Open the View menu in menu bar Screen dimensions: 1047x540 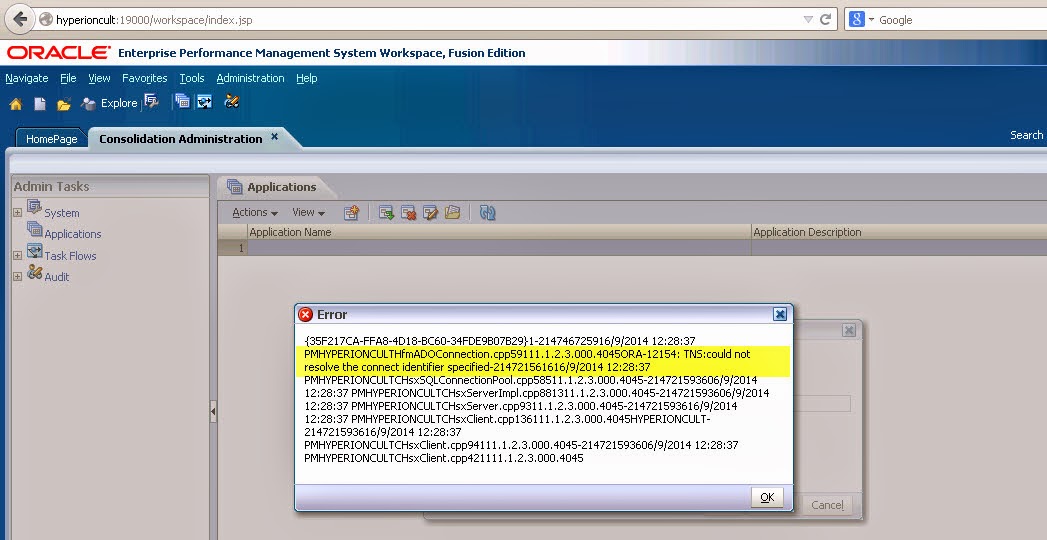coord(99,78)
